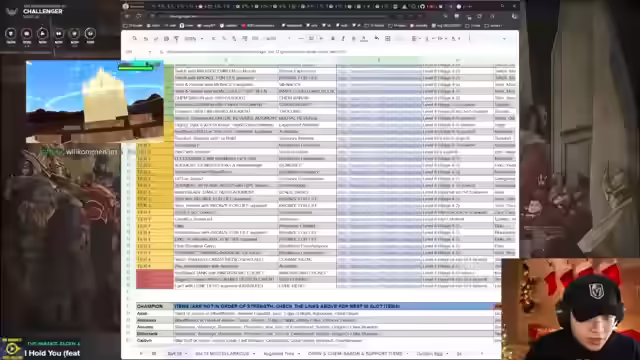
Task: Click the I Hold You song title
Action: (52, 353)
